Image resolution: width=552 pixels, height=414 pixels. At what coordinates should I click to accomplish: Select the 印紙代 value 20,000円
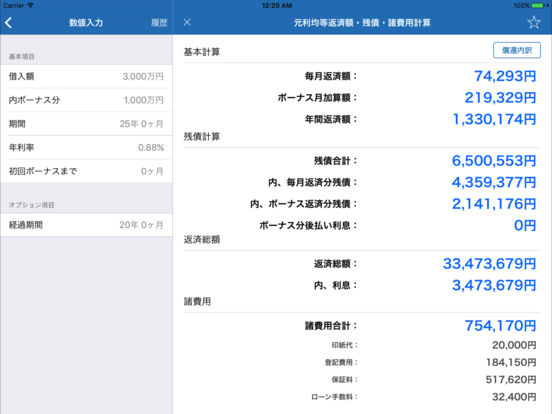click(x=514, y=345)
